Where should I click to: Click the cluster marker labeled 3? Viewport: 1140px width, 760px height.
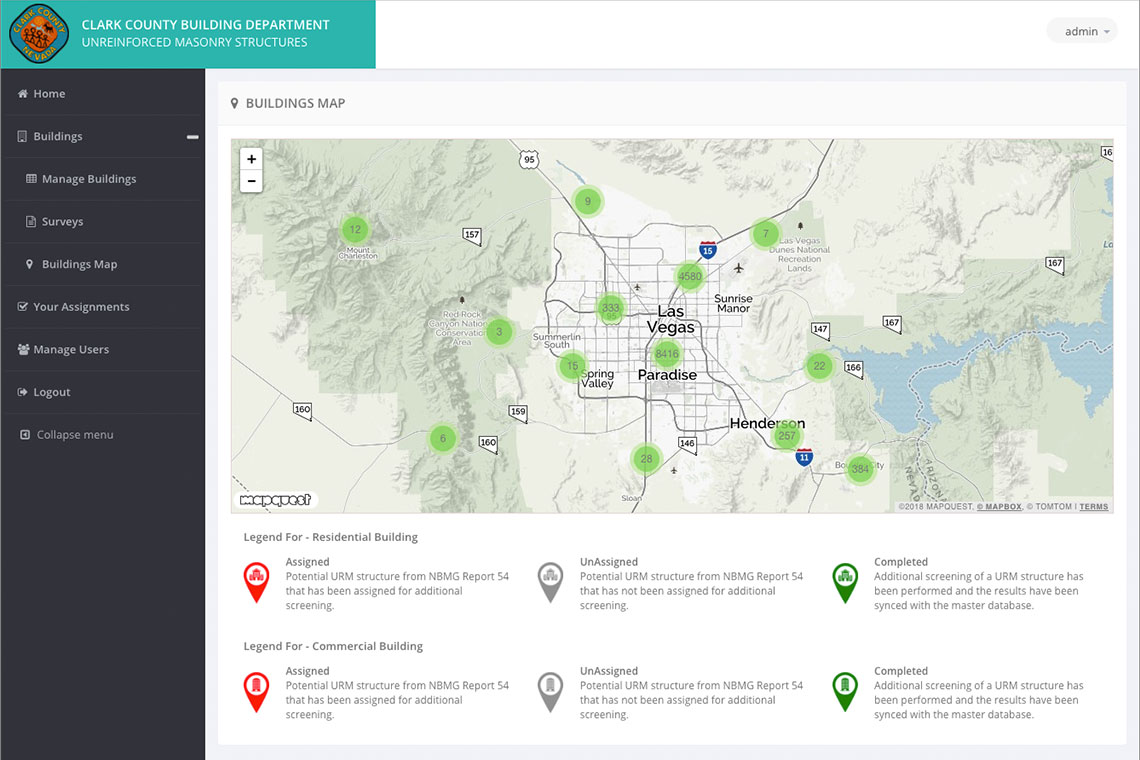tap(499, 332)
